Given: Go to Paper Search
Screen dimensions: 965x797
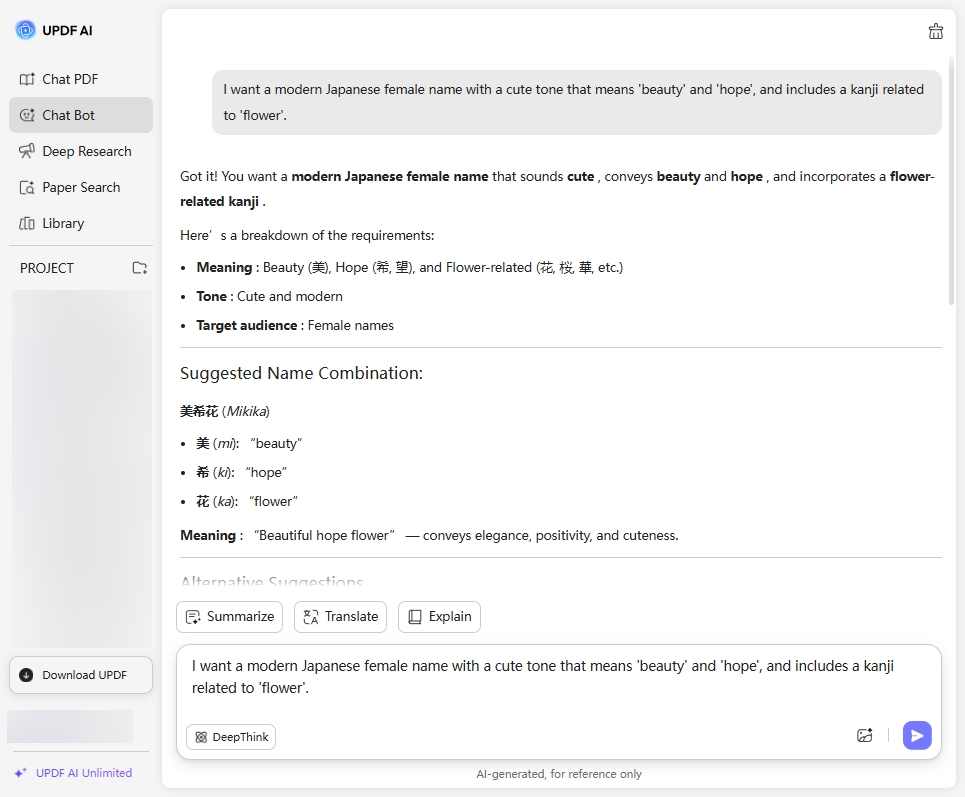Looking at the screenshot, I should 80,187.
